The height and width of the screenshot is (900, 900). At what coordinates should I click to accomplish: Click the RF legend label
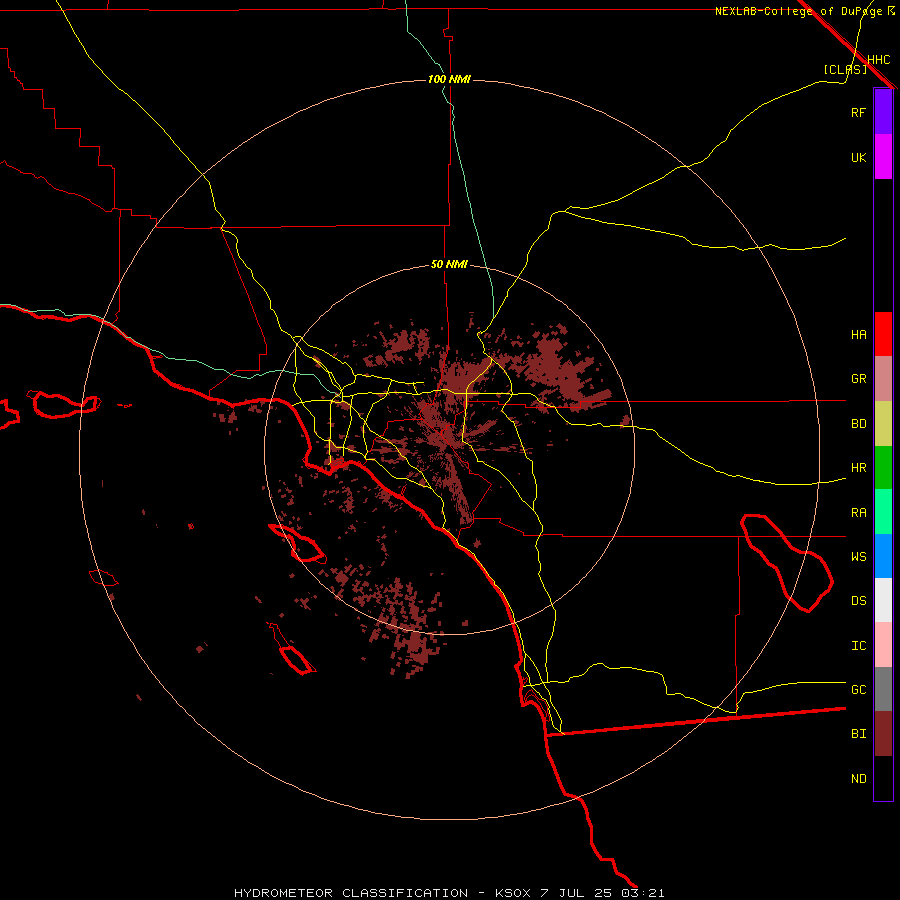[x=858, y=112]
